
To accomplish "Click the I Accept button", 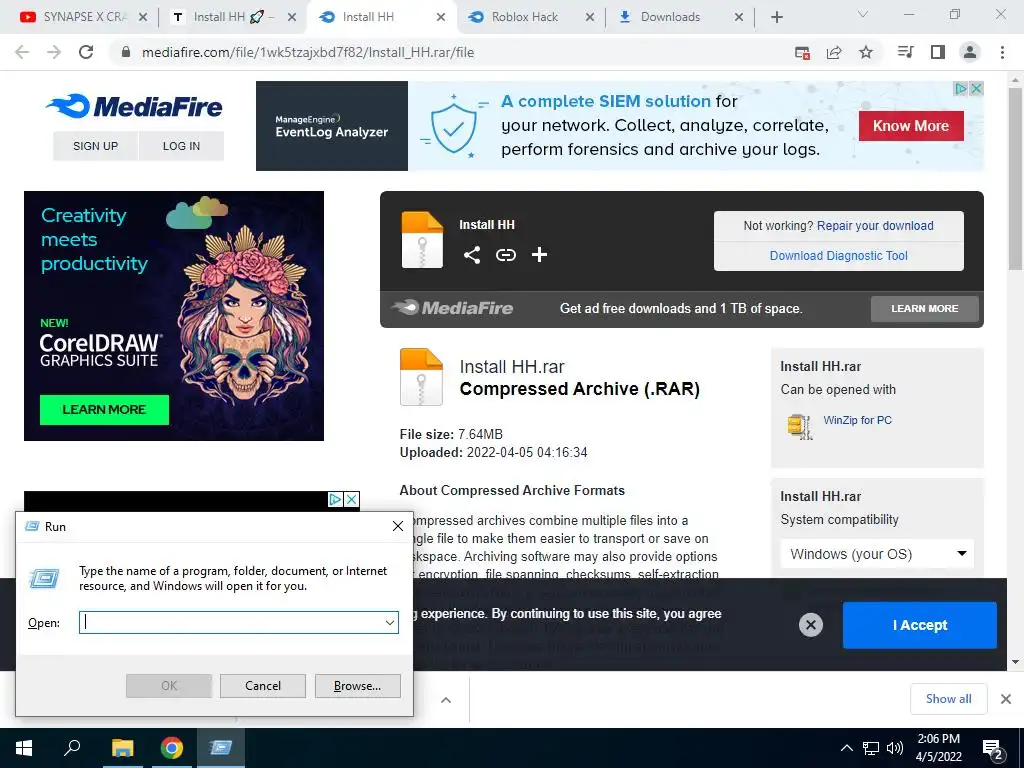I will pyautogui.click(x=920, y=625).
